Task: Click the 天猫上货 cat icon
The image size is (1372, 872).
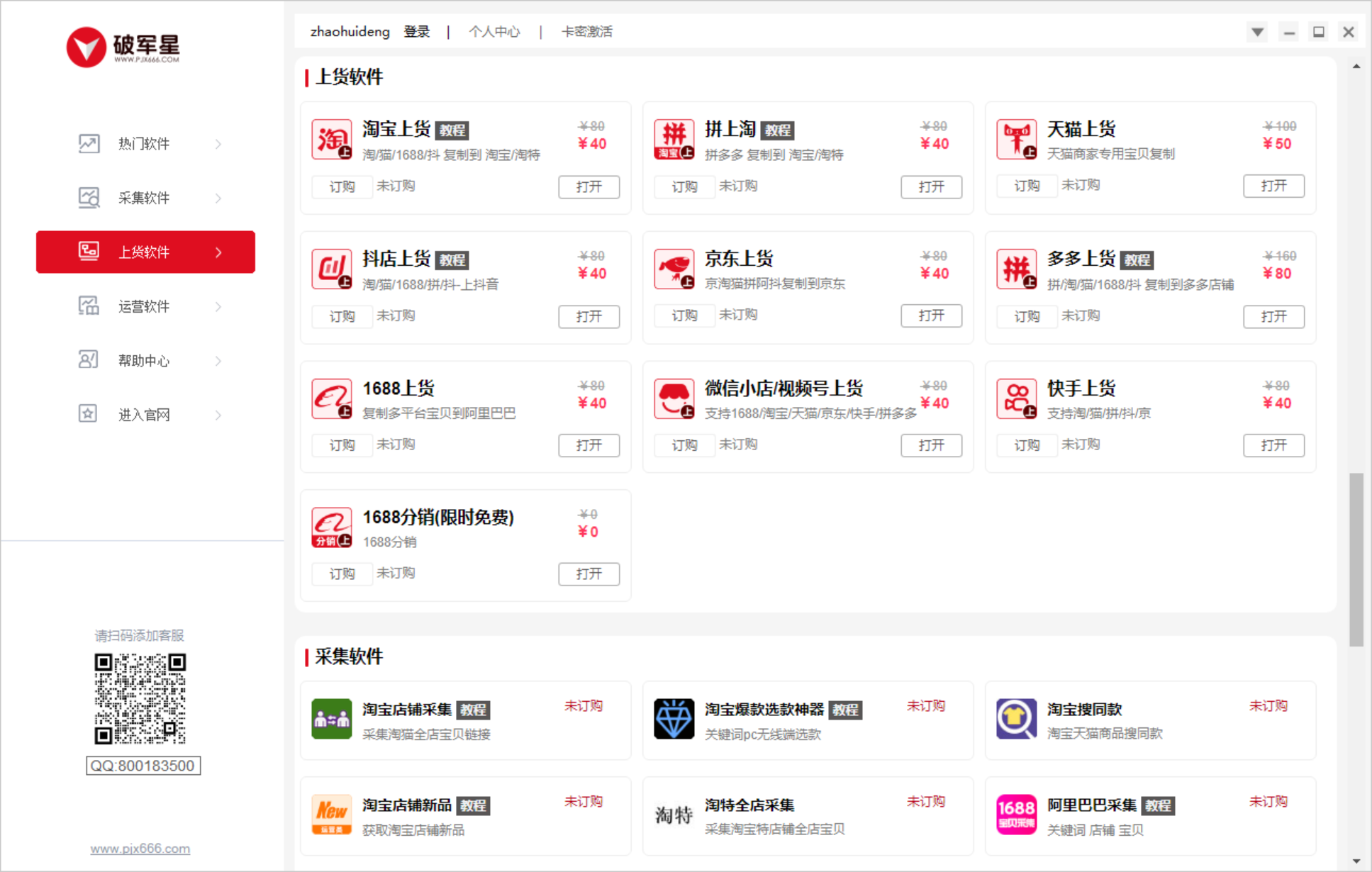Action: point(1016,139)
